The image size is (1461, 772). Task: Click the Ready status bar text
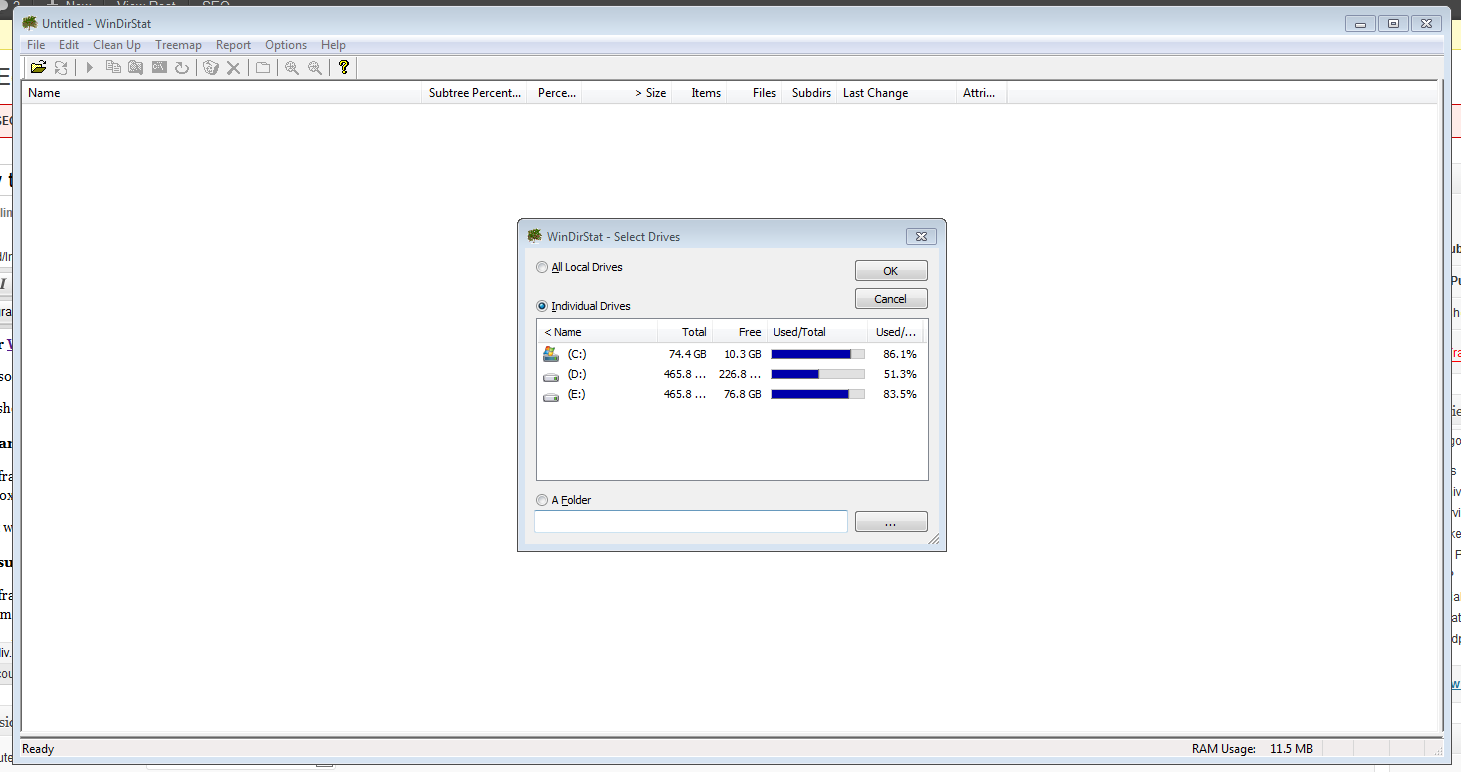click(x=38, y=749)
